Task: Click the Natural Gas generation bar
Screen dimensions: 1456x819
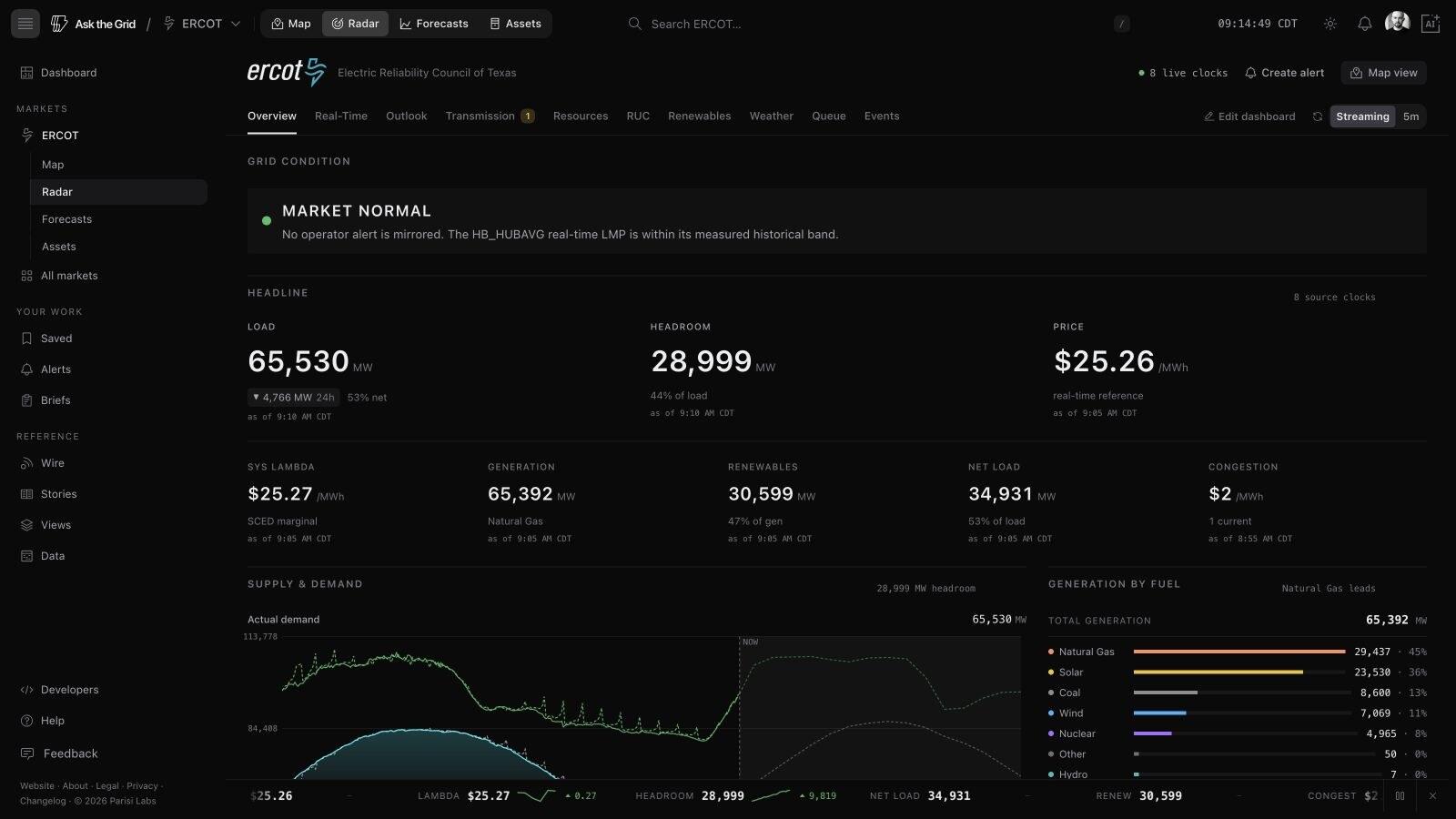Action: 1239,652
